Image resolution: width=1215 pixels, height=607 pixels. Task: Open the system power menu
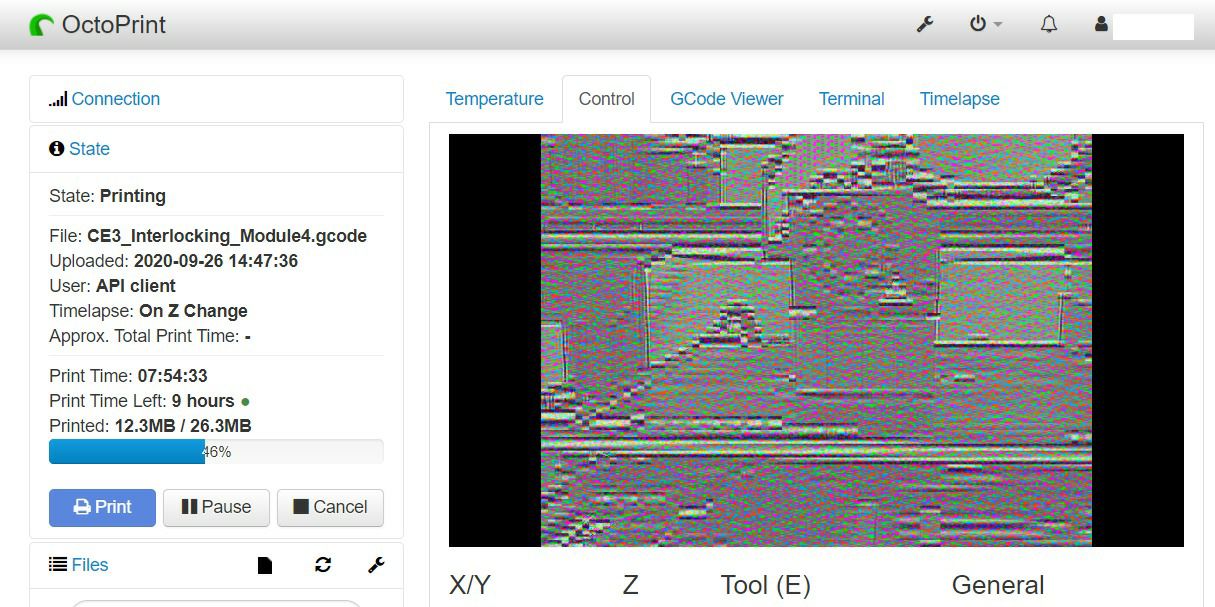(985, 25)
